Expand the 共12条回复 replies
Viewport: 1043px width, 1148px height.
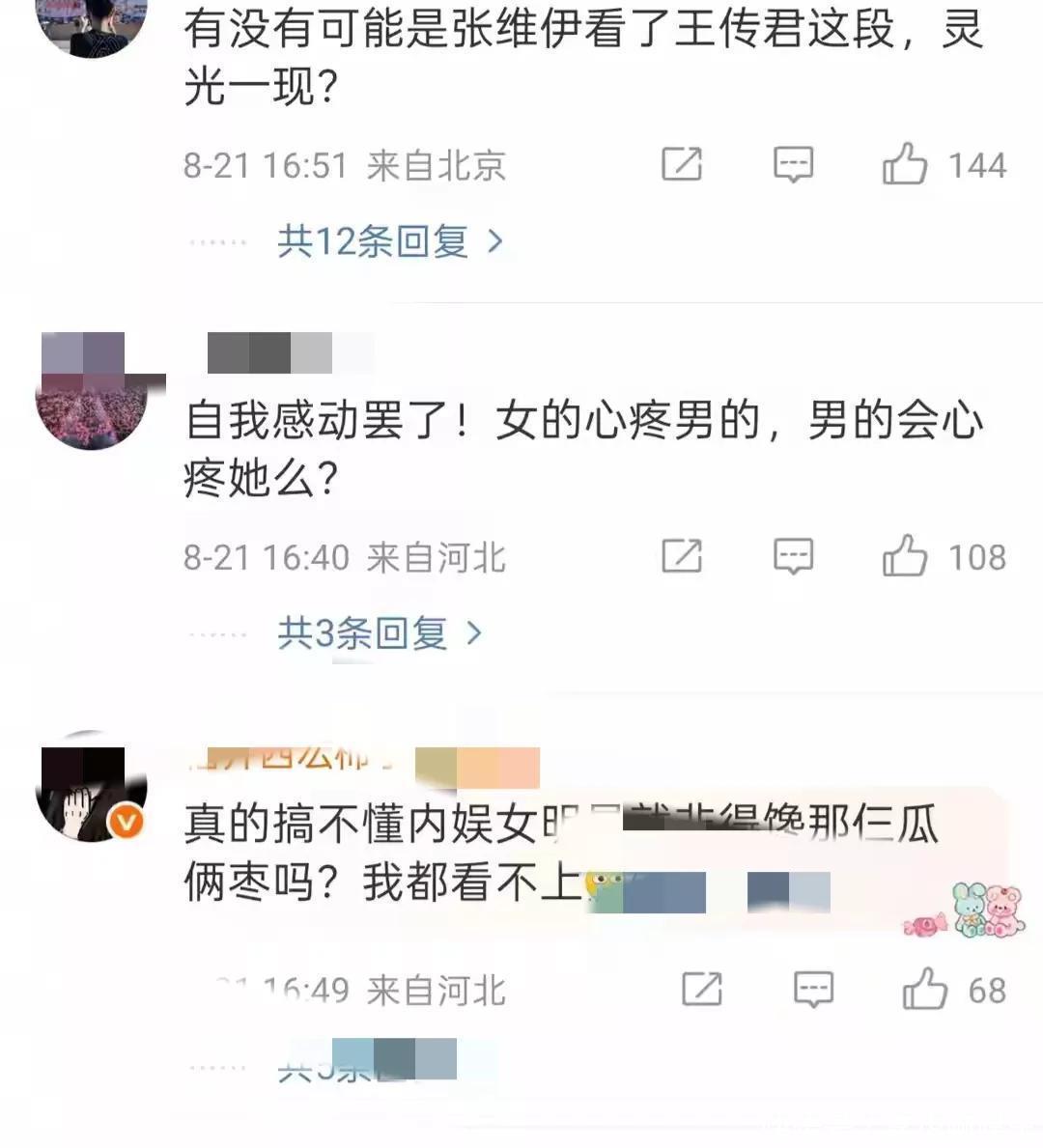[390, 240]
